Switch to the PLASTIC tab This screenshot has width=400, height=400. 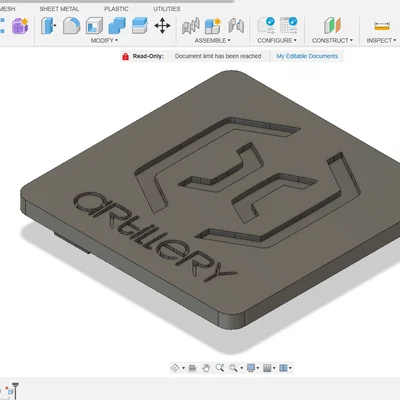[116, 9]
